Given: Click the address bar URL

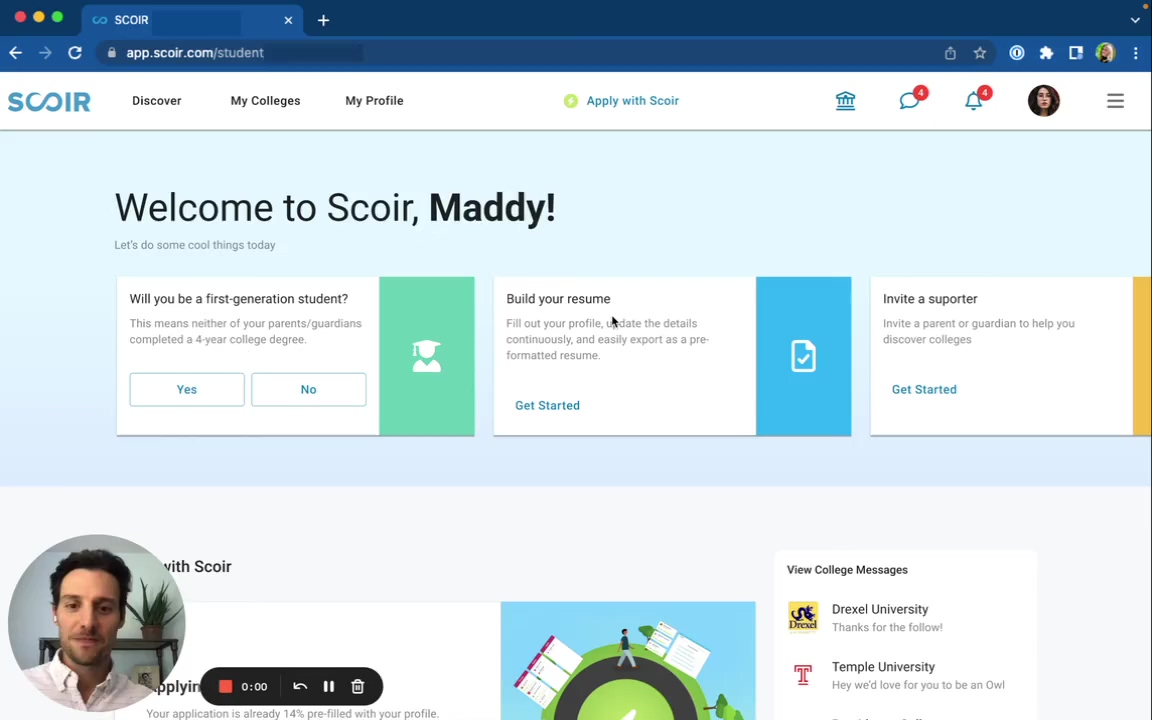Looking at the screenshot, I should click(x=195, y=53).
